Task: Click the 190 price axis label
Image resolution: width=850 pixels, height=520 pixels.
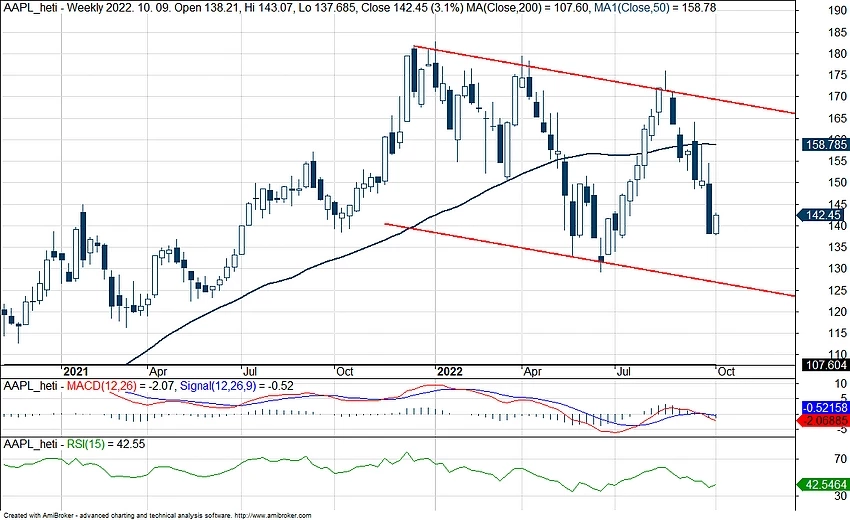Action: tap(838, 10)
